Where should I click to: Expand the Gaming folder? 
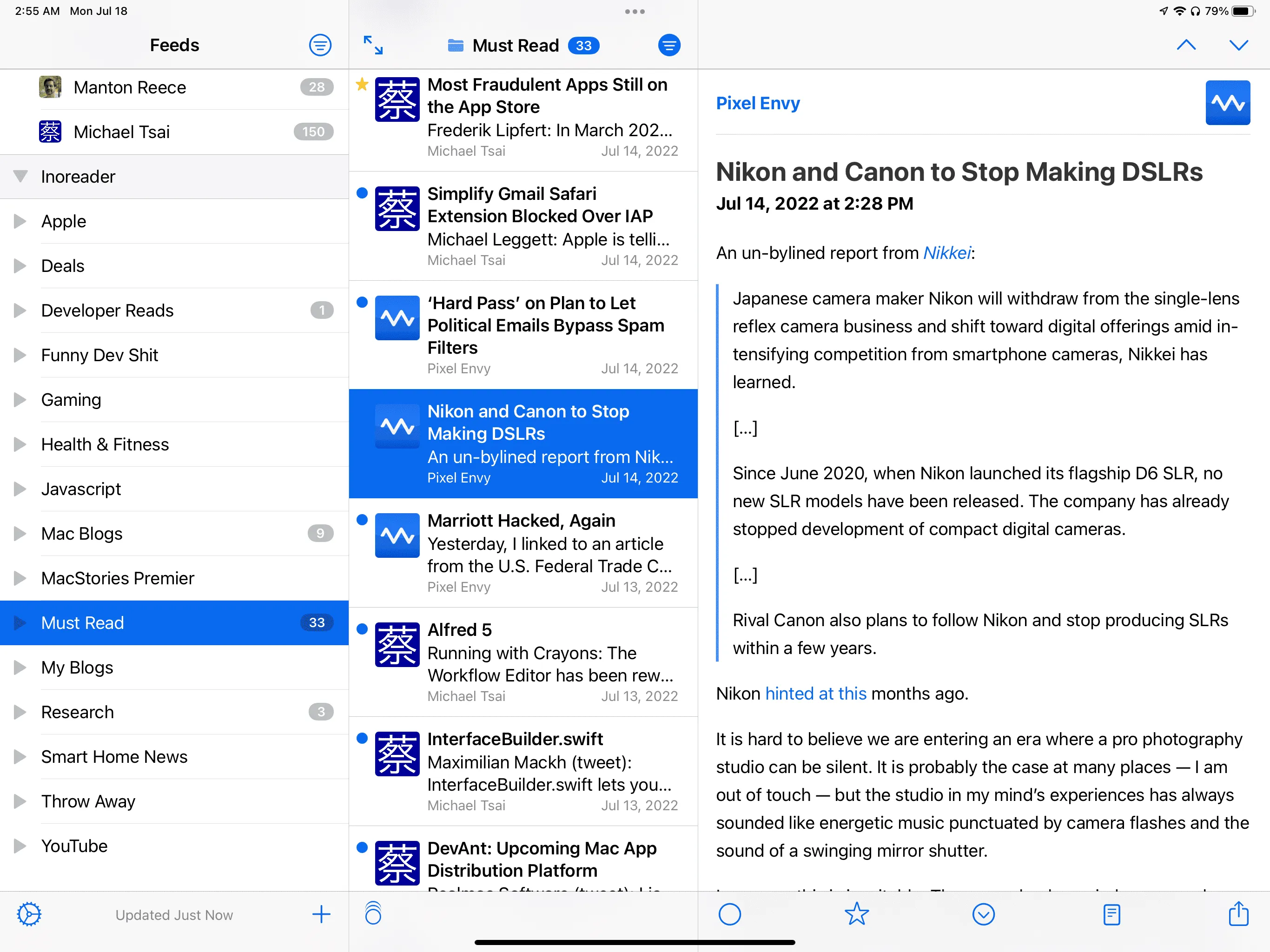20,399
